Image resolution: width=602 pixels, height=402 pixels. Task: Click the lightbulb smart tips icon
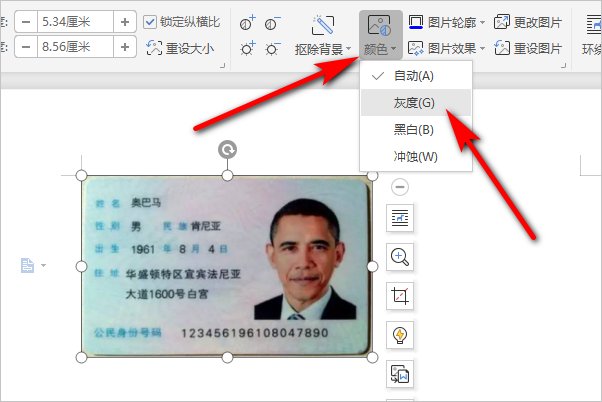(400, 335)
